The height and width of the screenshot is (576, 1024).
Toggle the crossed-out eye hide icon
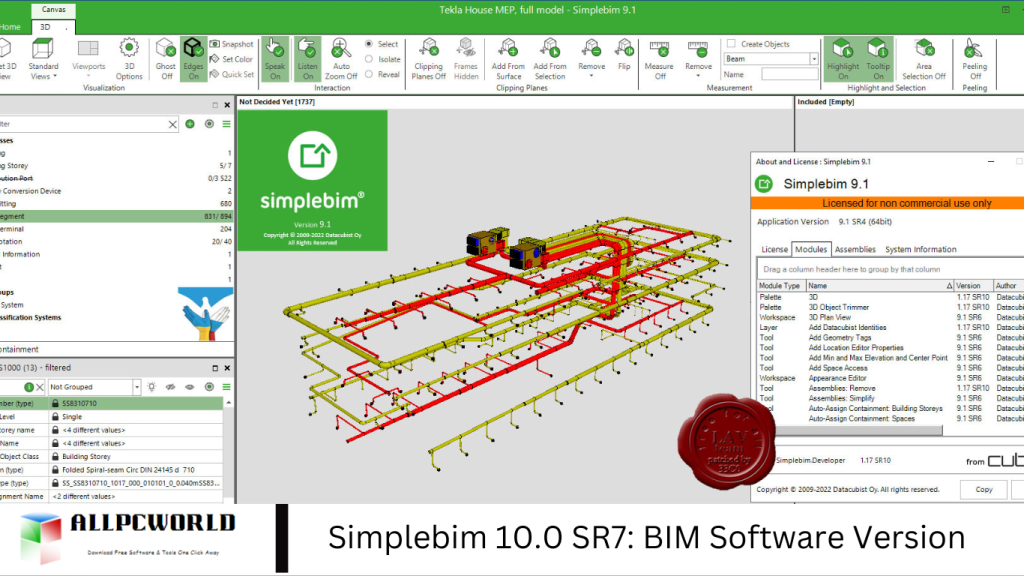click(170, 387)
